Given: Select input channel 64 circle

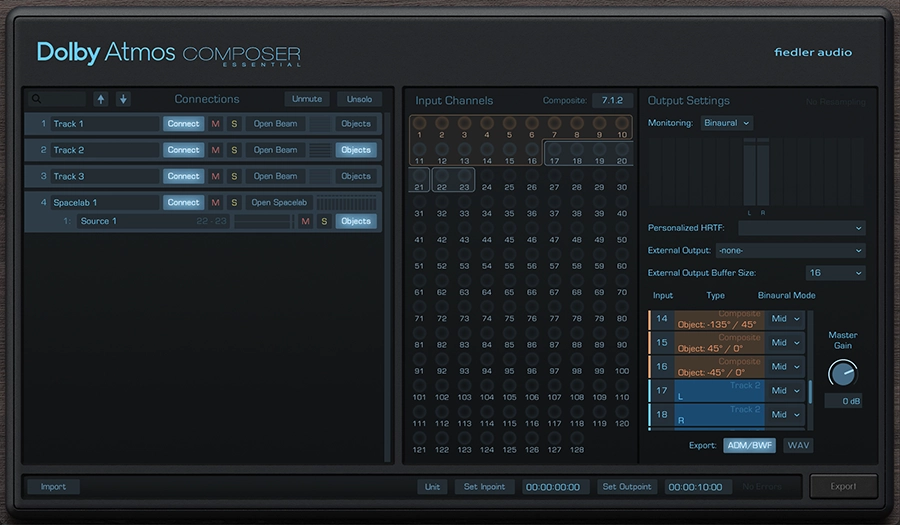Looking at the screenshot, I should coord(487,281).
